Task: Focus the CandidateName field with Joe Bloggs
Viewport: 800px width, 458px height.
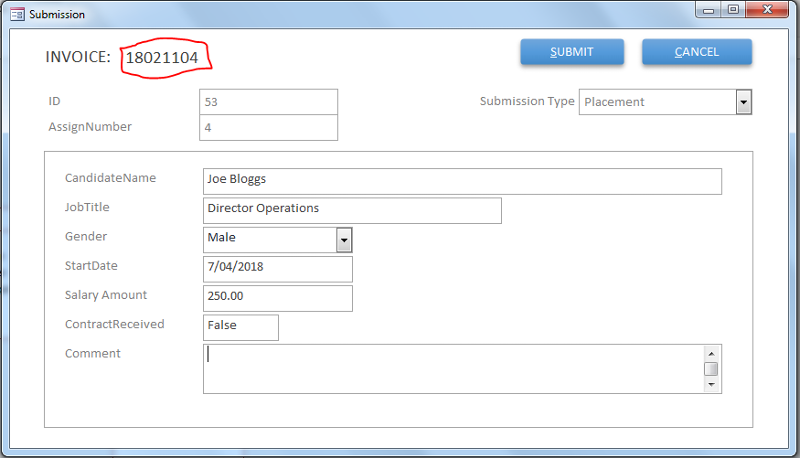Action: pyautogui.click(x=462, y=181)
